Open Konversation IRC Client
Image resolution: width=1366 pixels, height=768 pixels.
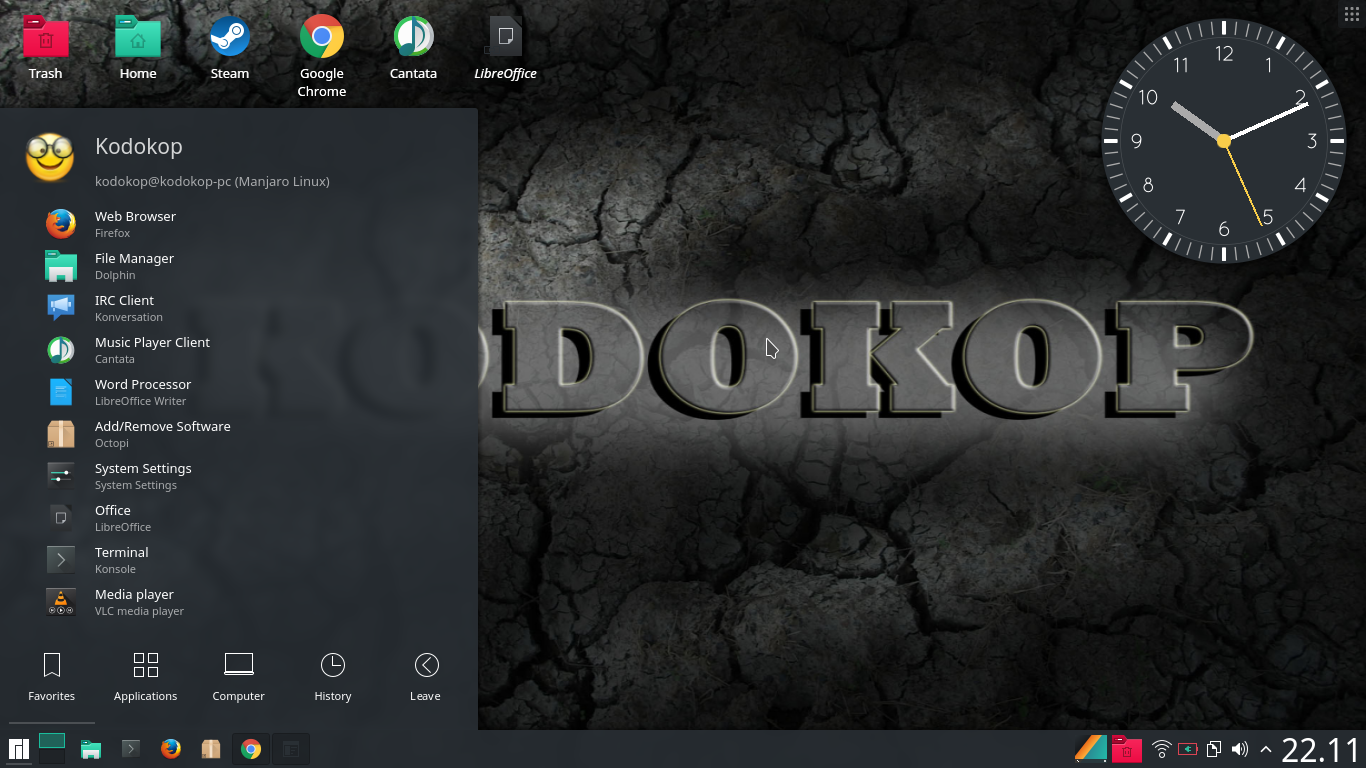(x=124, y=308)
